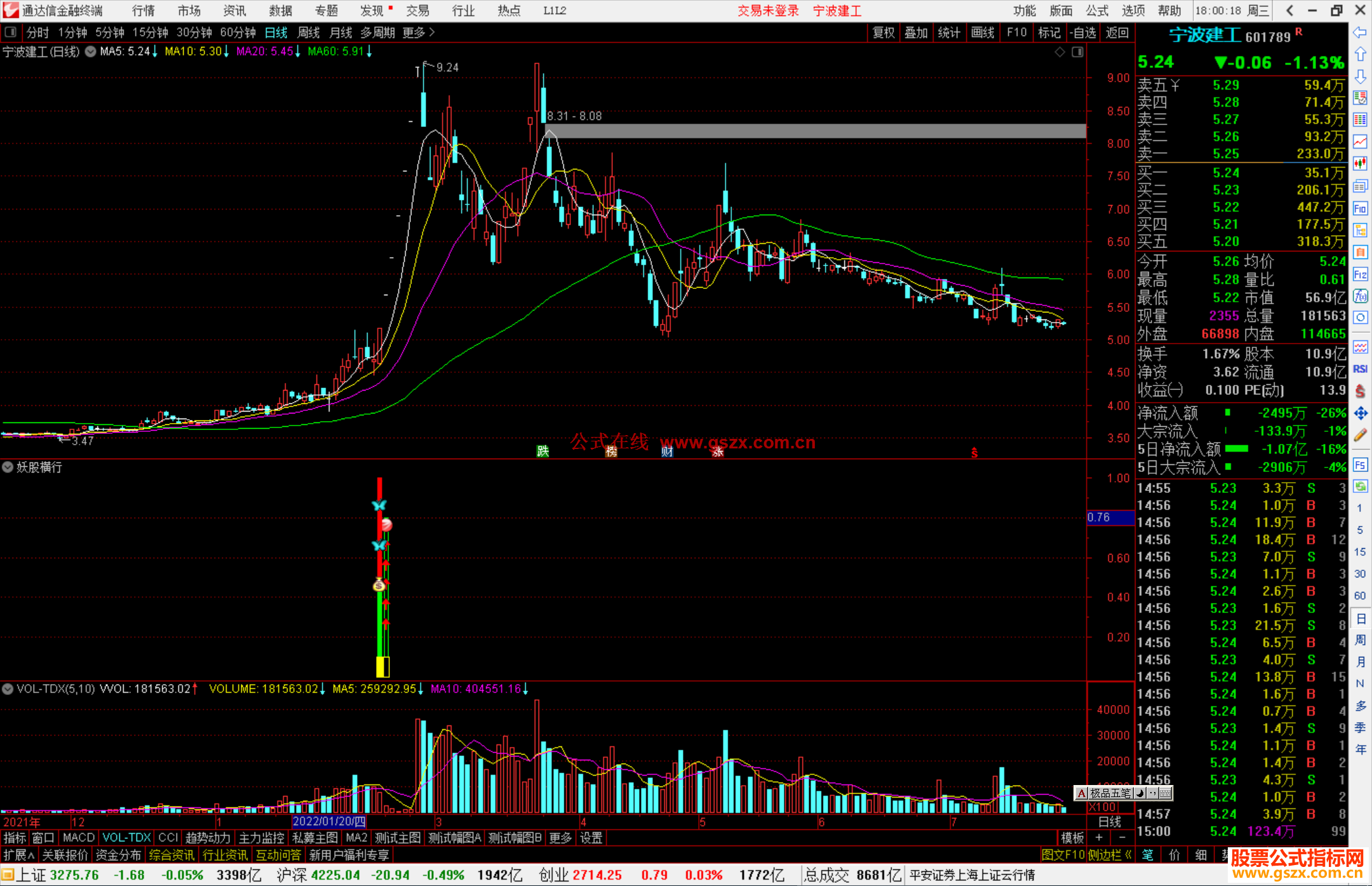Click the 2022/01/20/四 date marker on timeline
1372x886 pixels.
(329, 822)
